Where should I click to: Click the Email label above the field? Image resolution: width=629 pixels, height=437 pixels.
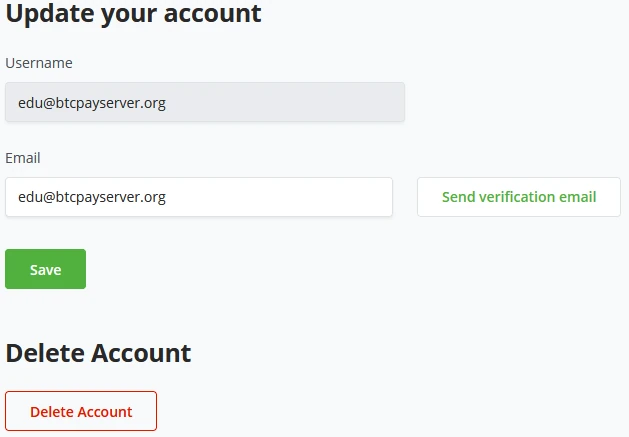tap(23, 158)
